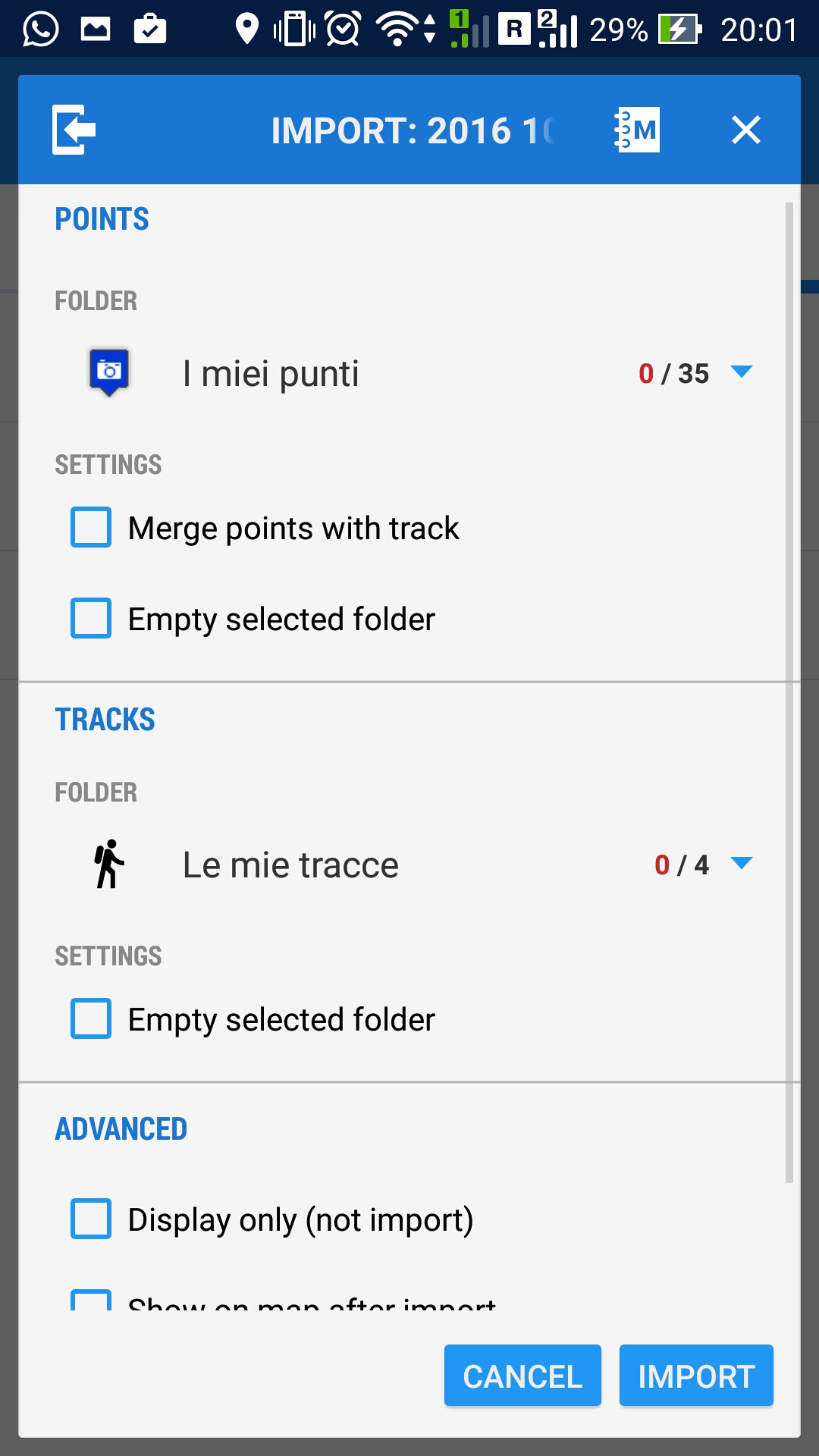Tap the hiker tracks folder icon

[109, 864]
